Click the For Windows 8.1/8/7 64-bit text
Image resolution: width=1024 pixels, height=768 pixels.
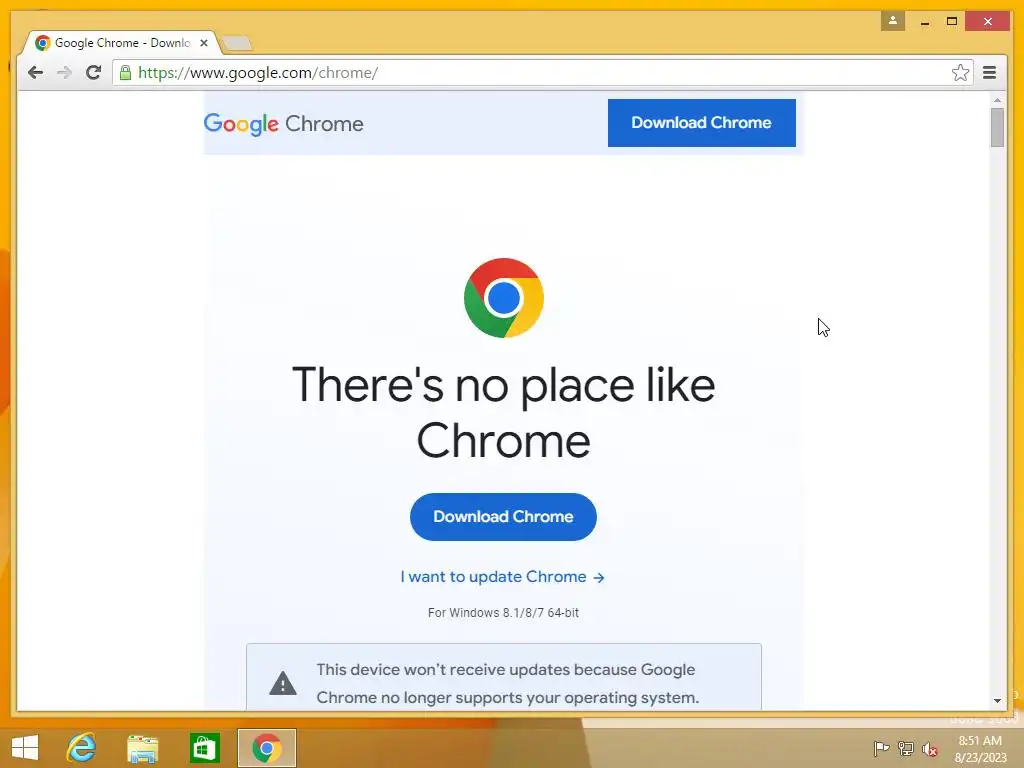click(503, 613)
